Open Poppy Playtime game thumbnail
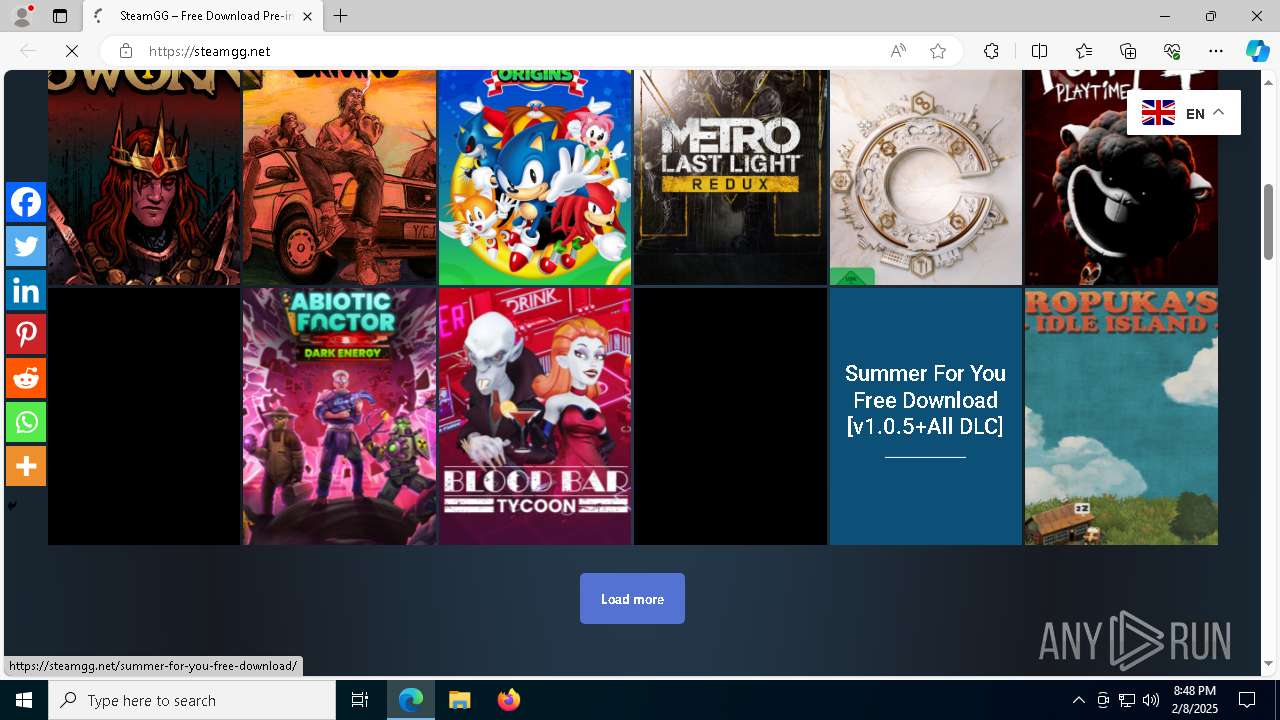This screenshot has width=1280, height=720. (1121, 178)
